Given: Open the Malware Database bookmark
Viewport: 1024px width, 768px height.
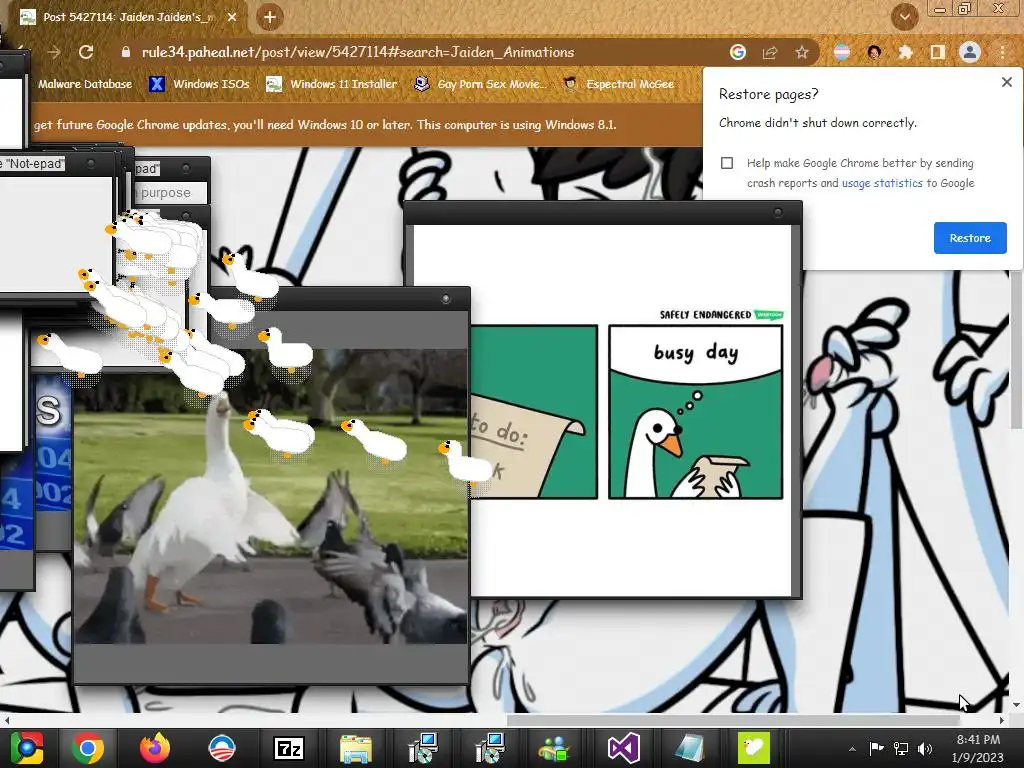Looking at the screenshot, I should pos(85,84).
